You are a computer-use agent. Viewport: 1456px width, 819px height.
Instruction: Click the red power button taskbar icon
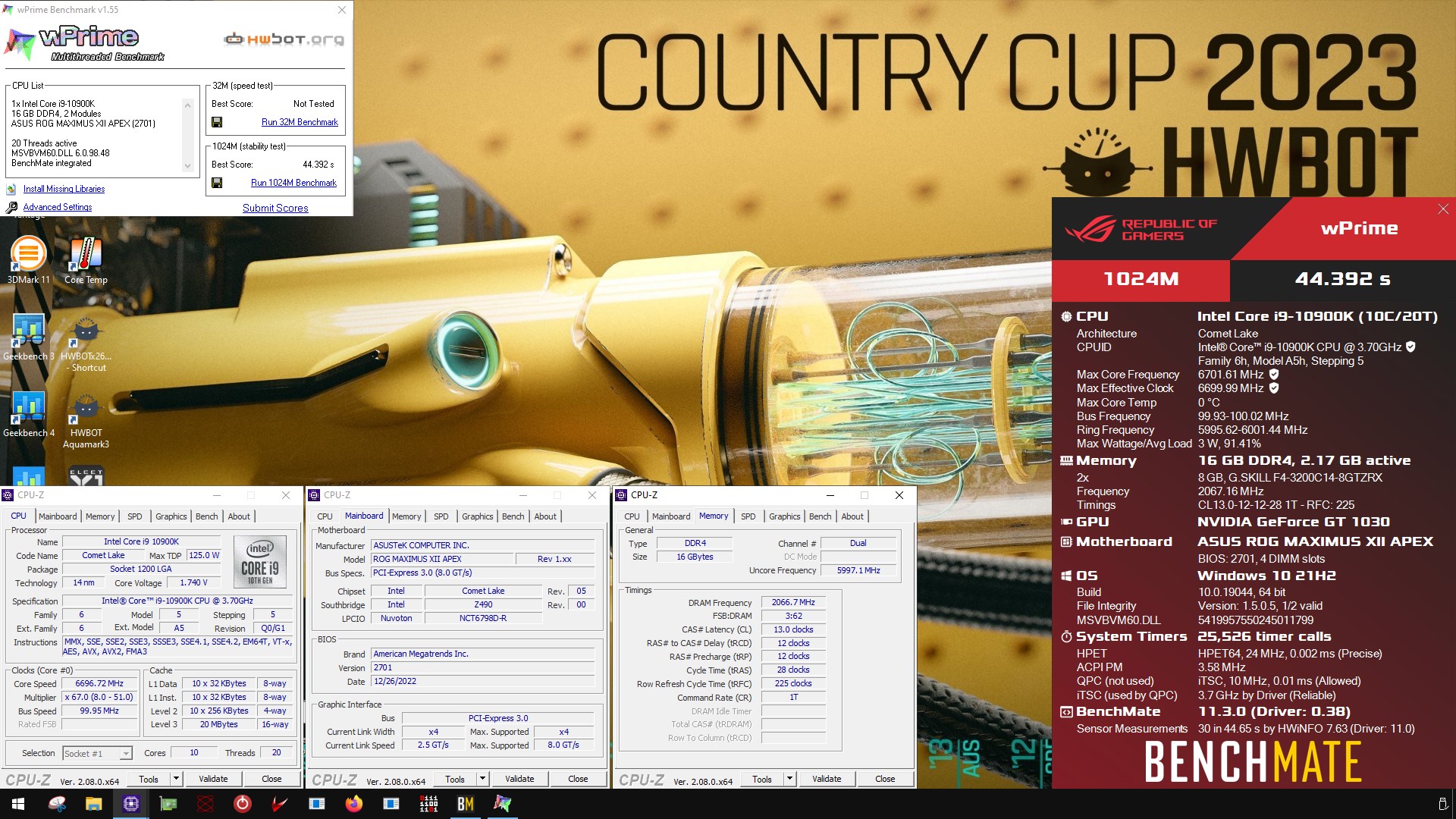[242, 804]
